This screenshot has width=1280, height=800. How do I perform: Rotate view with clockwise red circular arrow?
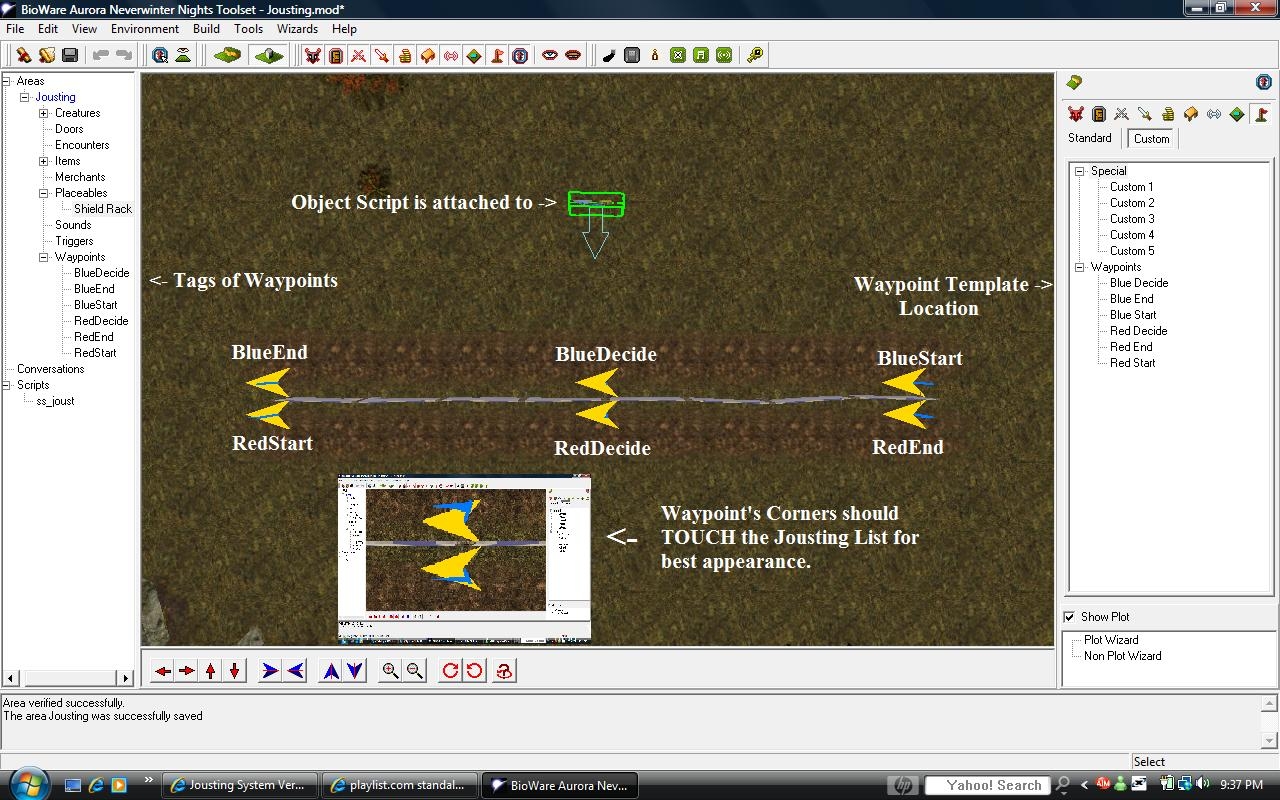click(450, 671)
